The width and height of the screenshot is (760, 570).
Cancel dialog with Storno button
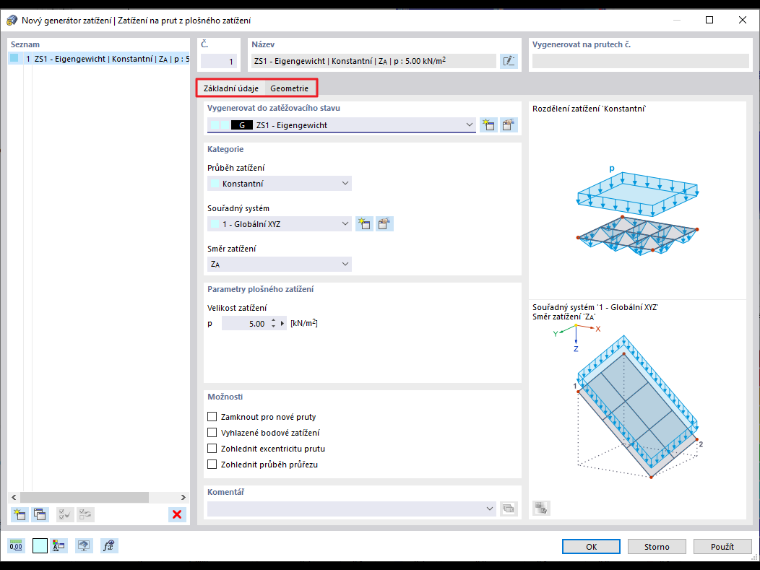[x=657, y=546]
